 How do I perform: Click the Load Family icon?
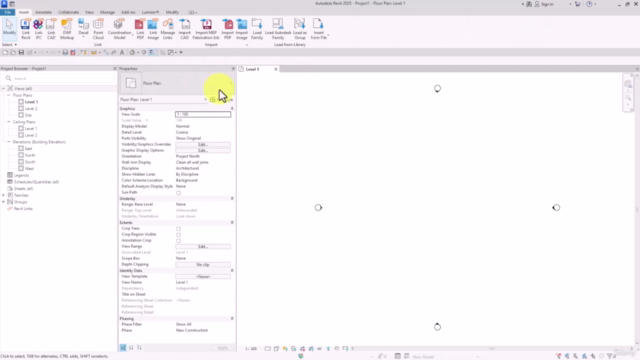point(257,29)
